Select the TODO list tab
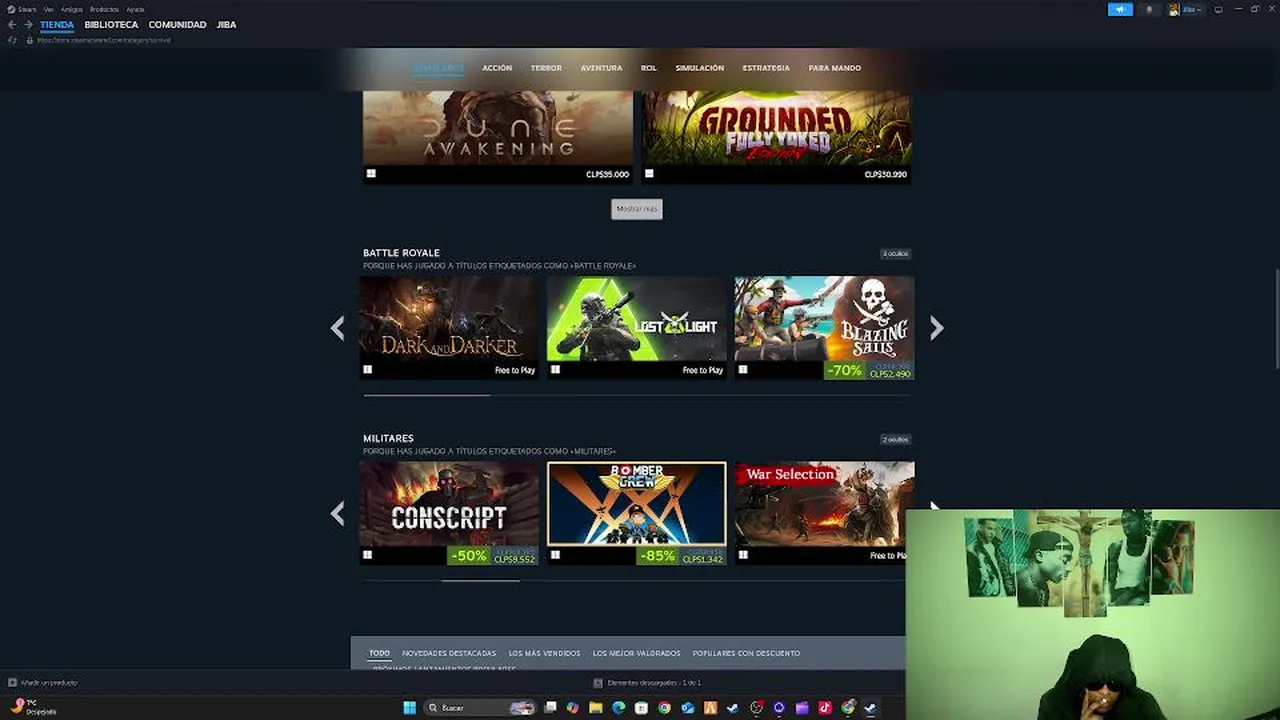1280x720 pixels. click(x=380, y=653)
